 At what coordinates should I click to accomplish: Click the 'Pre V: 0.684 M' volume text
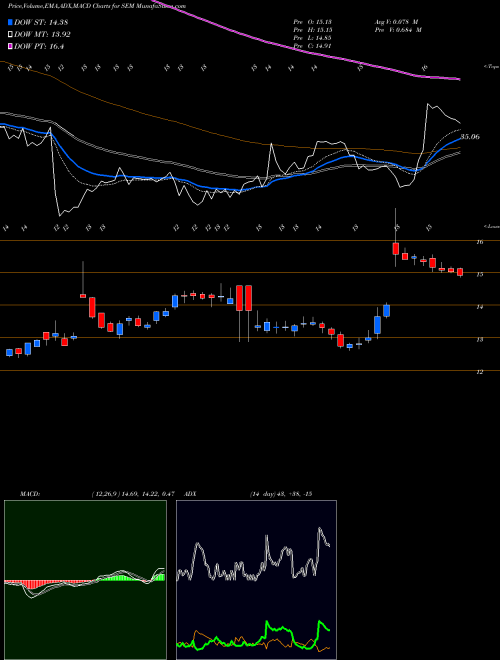click(398, 30)
